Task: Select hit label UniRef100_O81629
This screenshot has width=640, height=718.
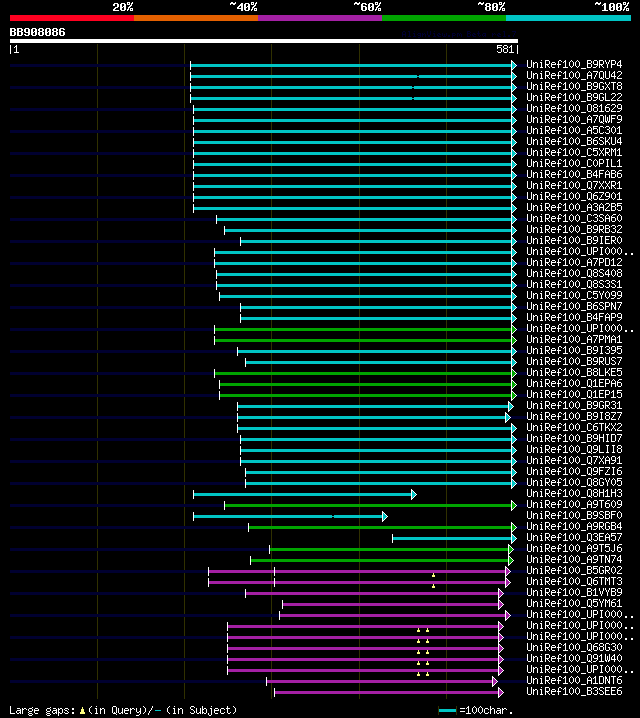Action: 574,108
